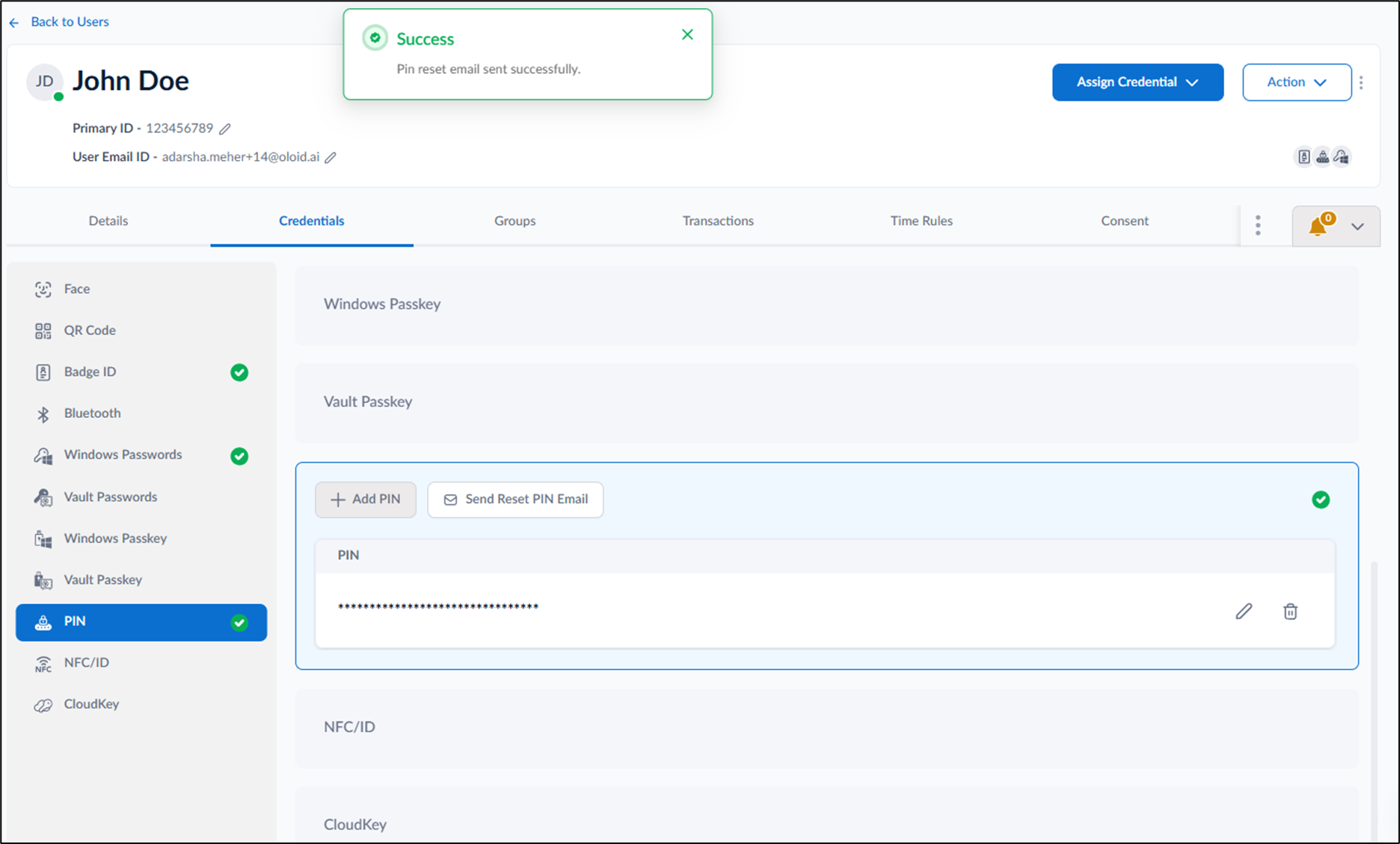
Task: Open the more options menu beside Action
Action: 1361,82
